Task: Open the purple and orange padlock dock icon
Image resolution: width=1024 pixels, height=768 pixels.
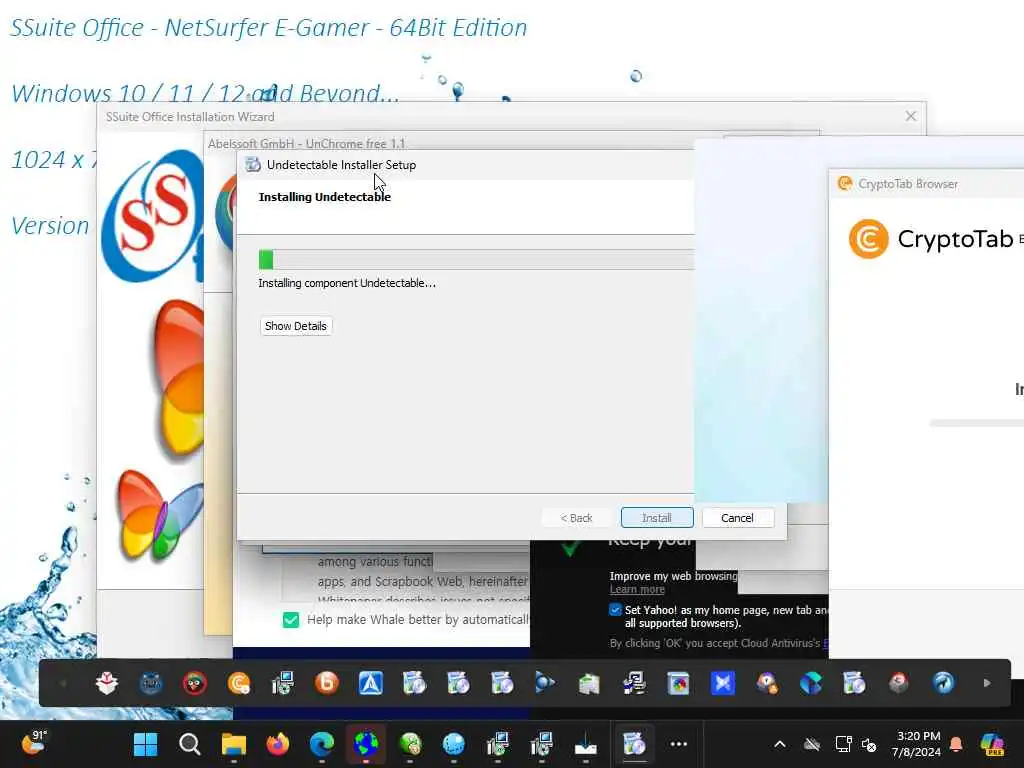Action: pyautogui.click(x=767, y=683)
